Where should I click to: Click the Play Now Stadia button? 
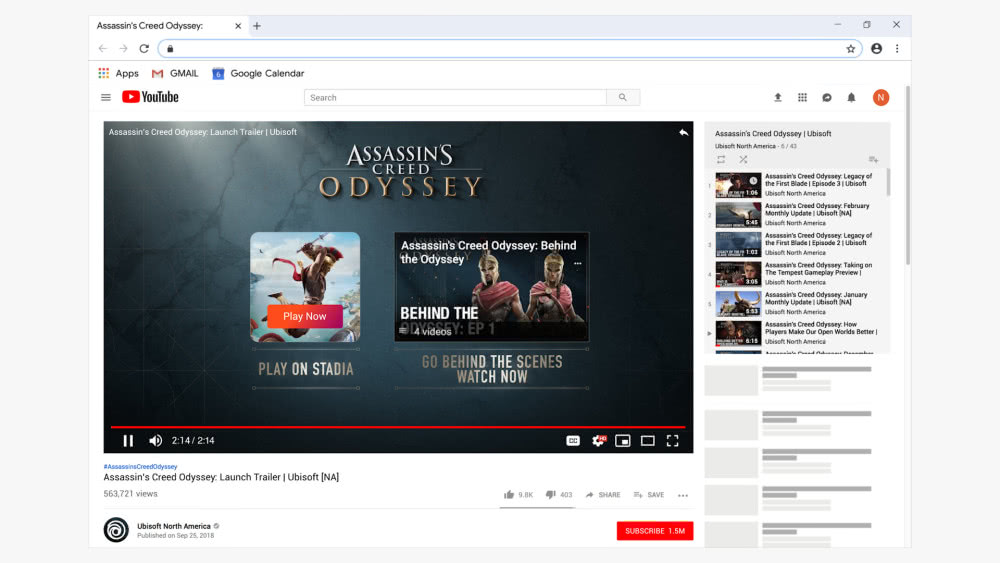coord(305,316)
